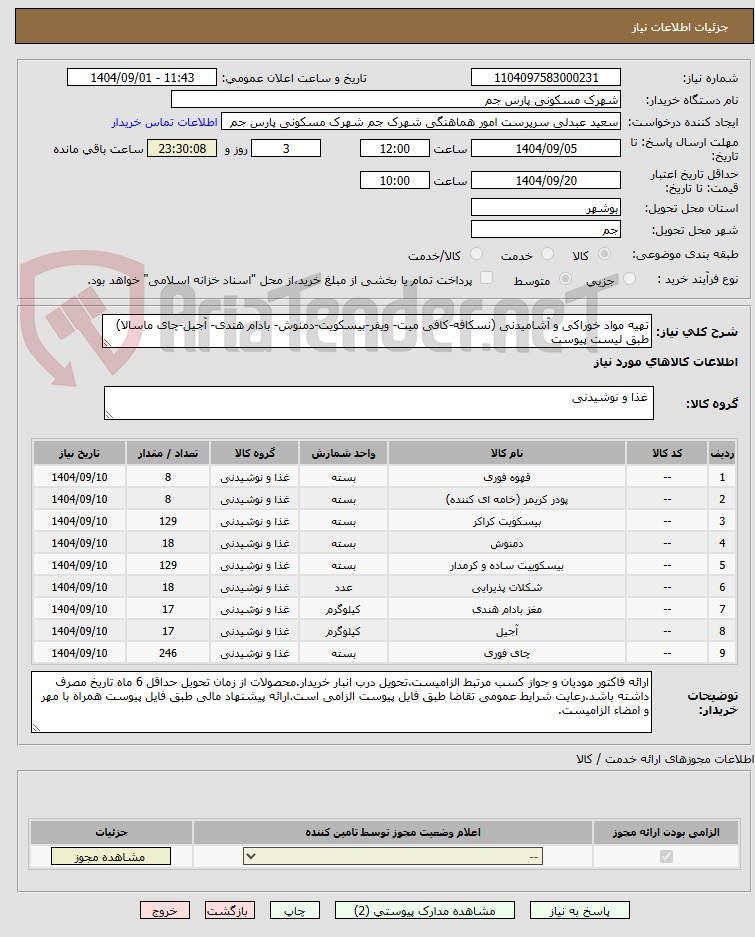Viewport: 755px width, 937px height.
Task: Click the response deadline date 1404/09/05
Action: (546, 149)
